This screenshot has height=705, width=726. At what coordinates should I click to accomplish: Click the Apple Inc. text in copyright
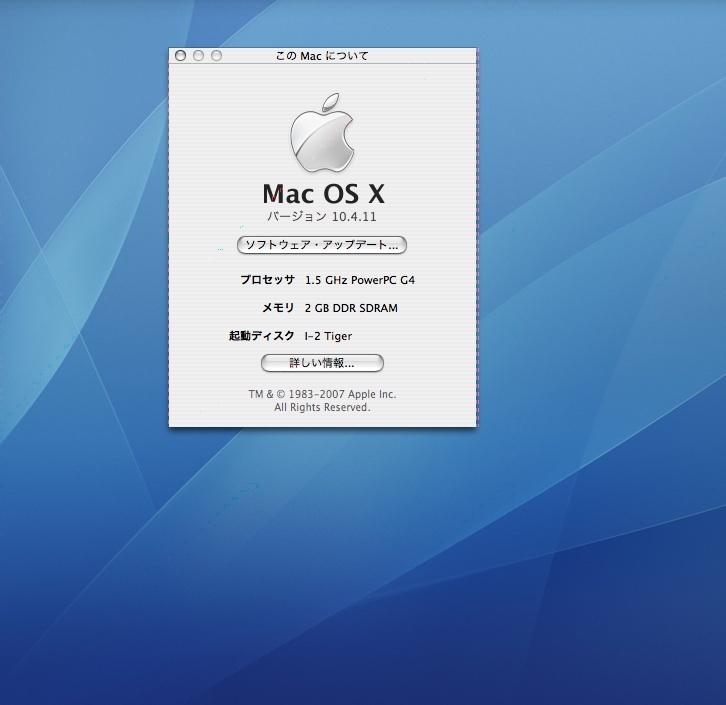[372, 394]
